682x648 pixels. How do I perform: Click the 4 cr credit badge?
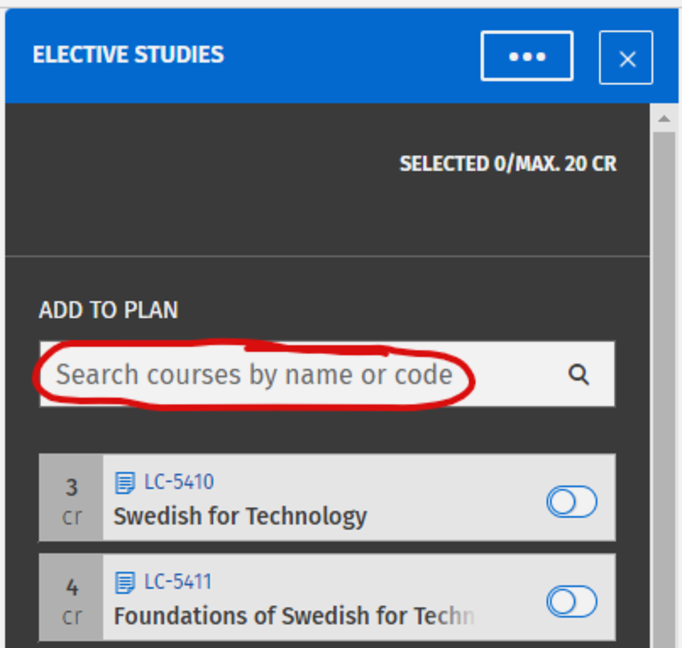click(x=72, y=600)
